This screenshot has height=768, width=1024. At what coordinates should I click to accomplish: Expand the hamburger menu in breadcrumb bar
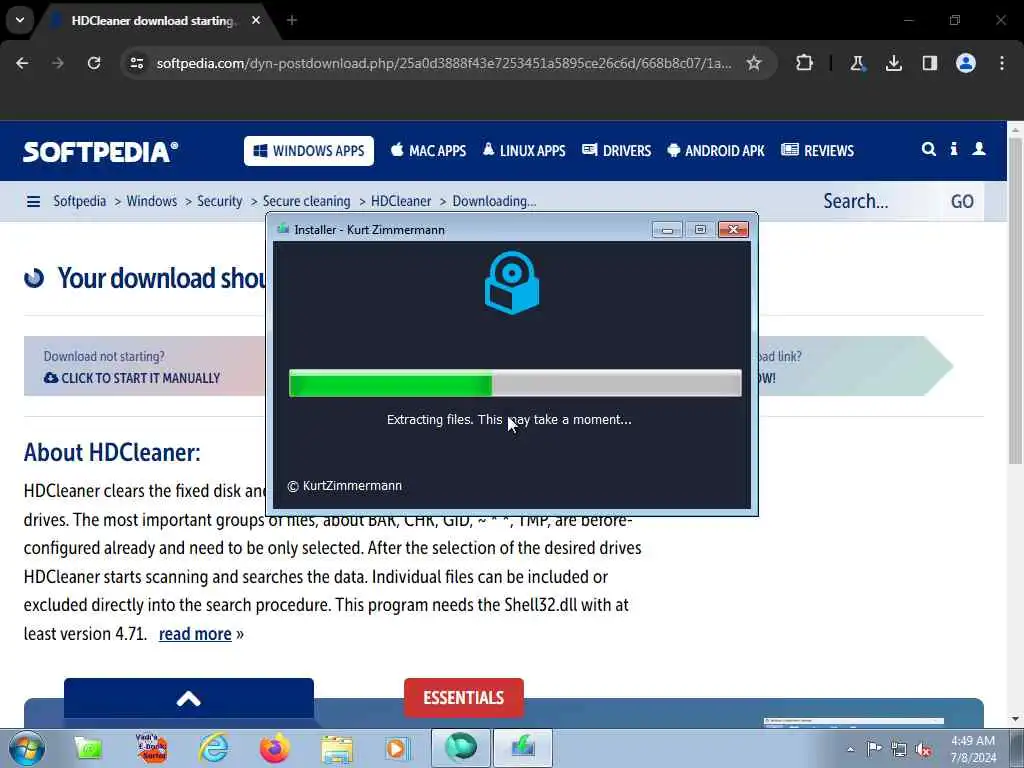point(33,201)
